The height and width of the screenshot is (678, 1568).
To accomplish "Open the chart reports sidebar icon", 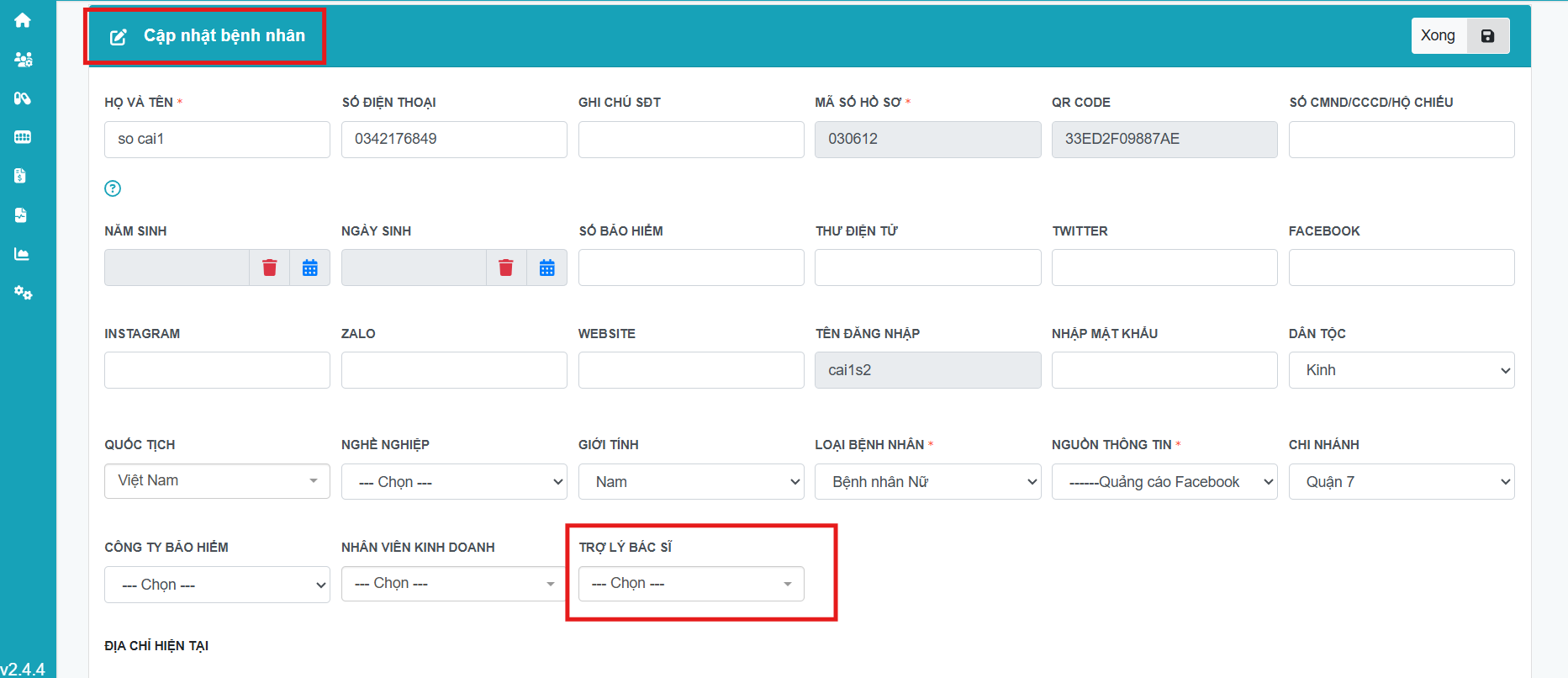I will pyautogui.click(x=22, y=254).
